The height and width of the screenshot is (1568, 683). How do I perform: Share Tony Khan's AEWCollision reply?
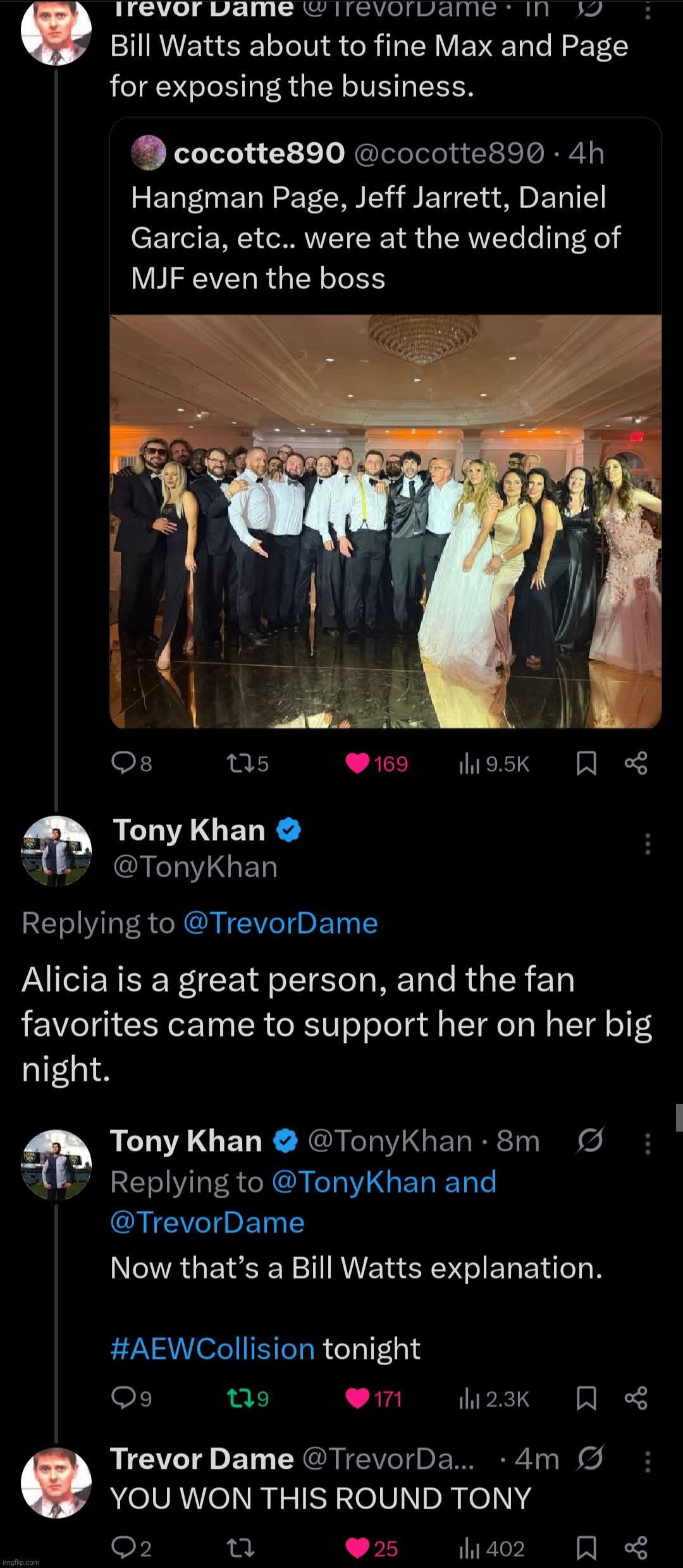tap(636, 1399)
